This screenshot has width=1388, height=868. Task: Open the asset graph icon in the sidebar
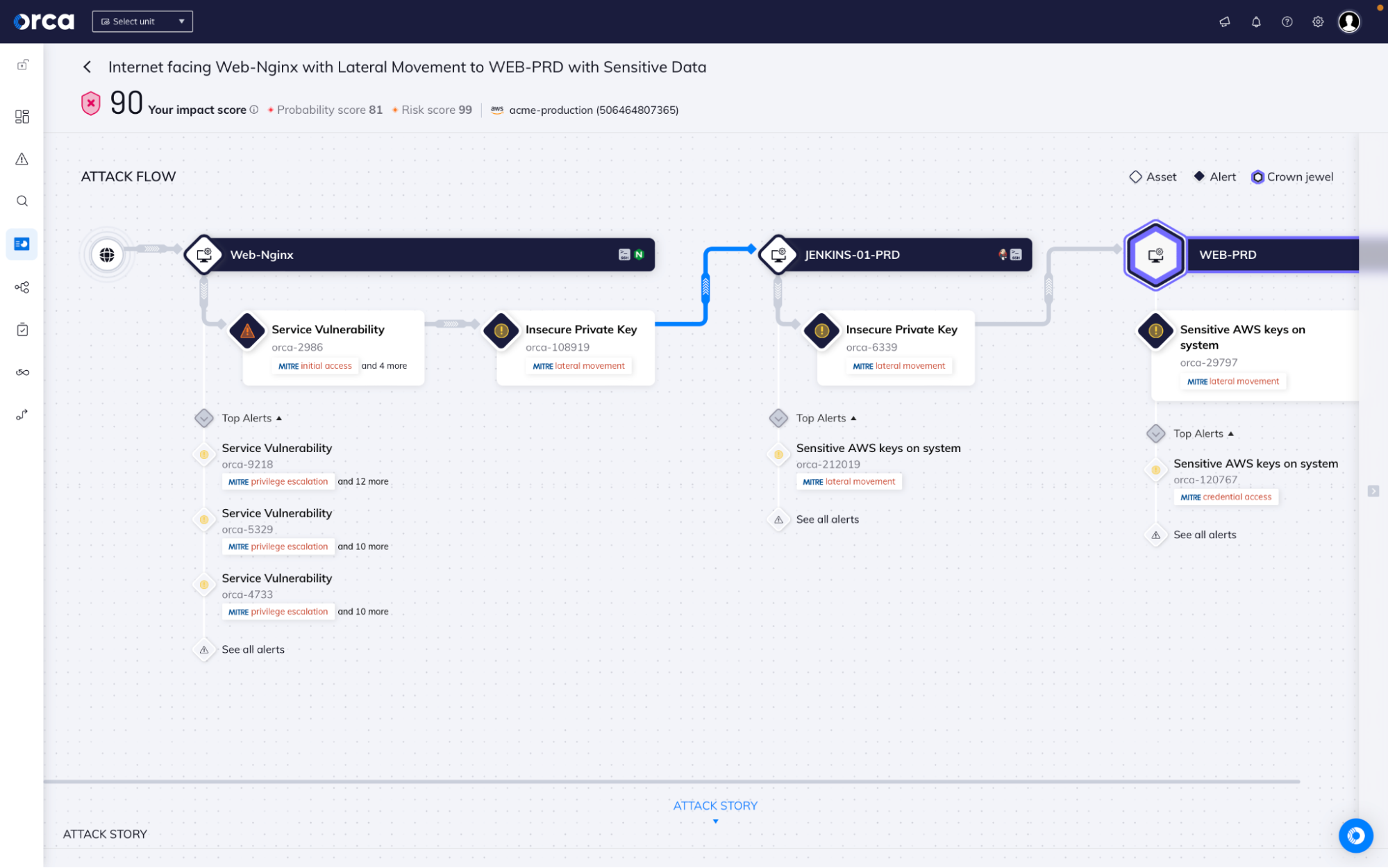click(22, 287)
